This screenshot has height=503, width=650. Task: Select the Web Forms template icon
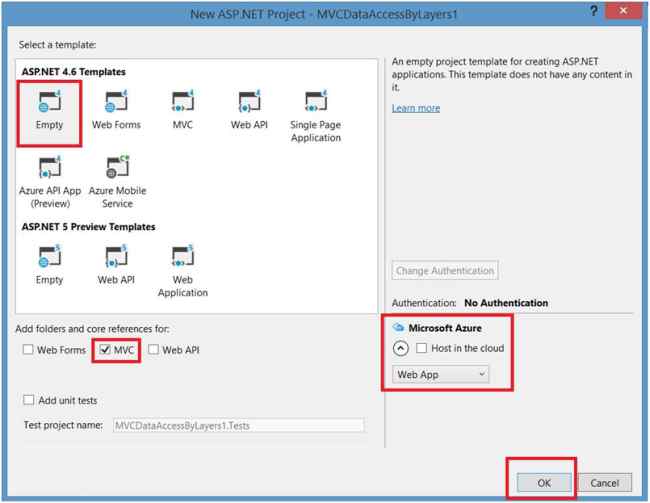116,102
